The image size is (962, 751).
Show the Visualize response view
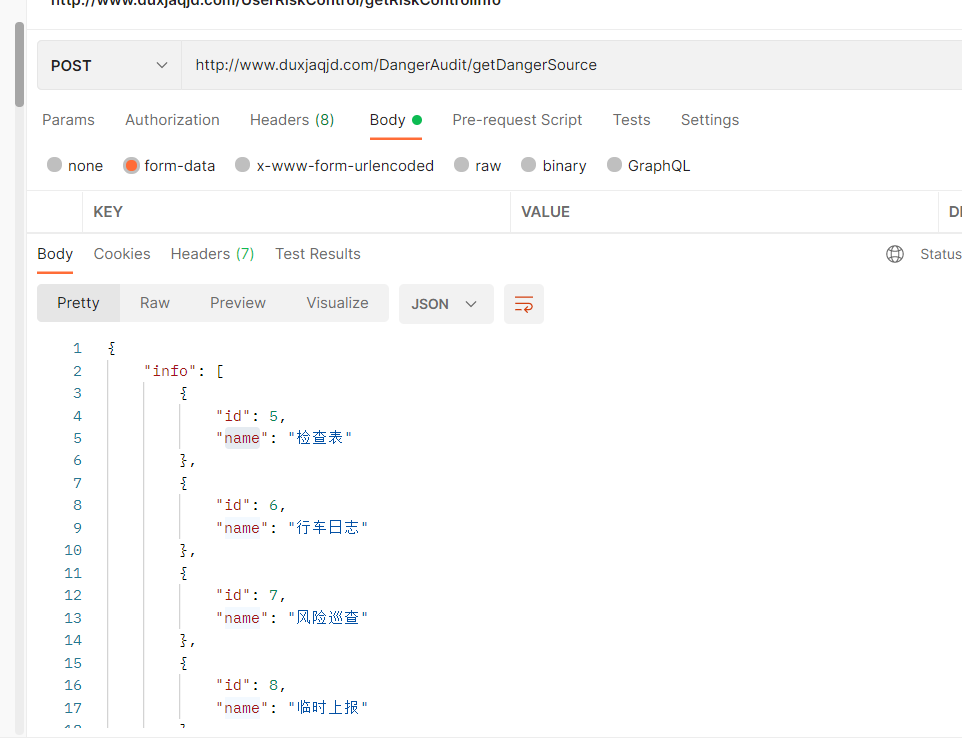(x=337, y=303)
